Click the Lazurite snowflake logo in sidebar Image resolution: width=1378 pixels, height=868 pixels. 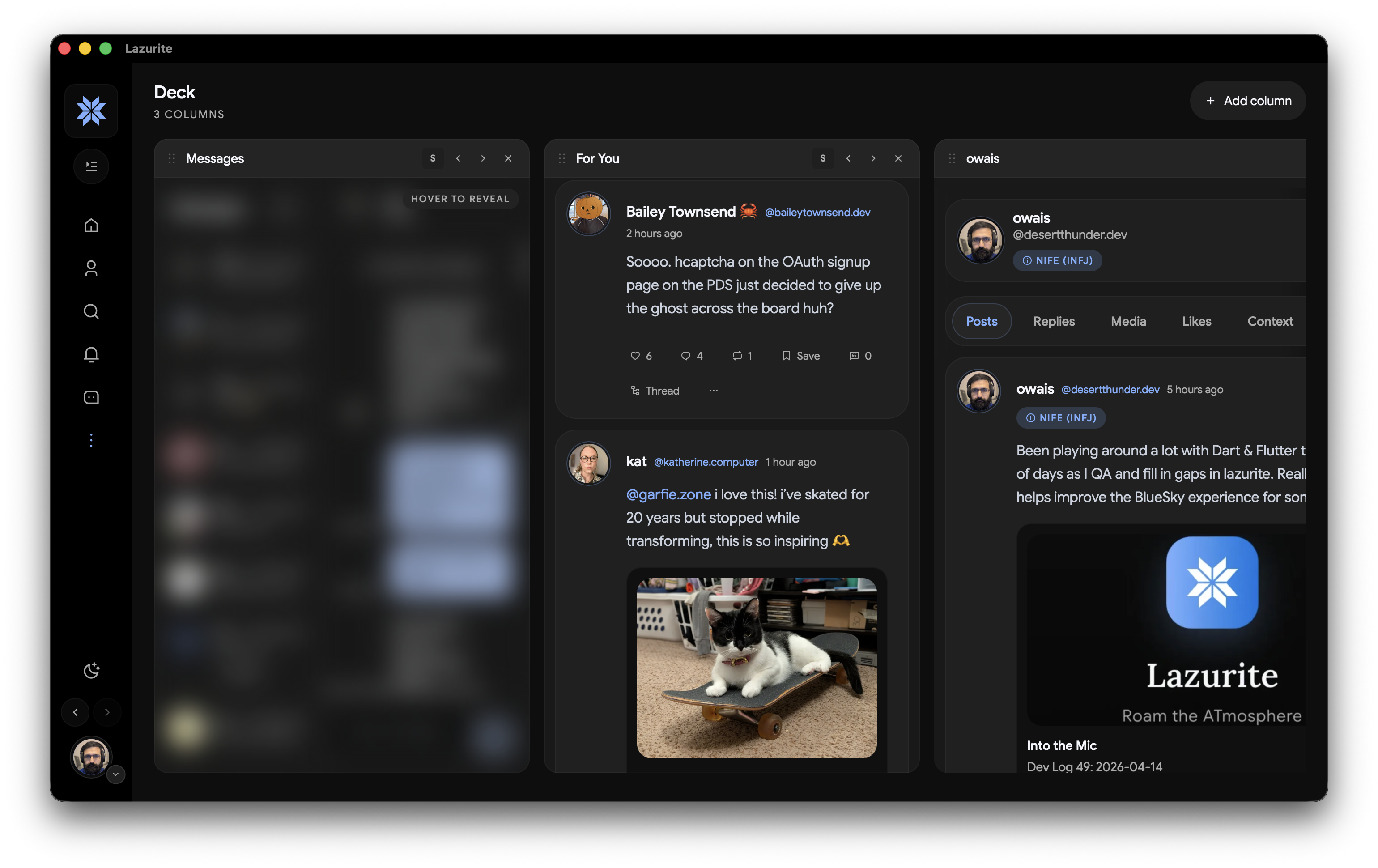(x=91, y=111)
